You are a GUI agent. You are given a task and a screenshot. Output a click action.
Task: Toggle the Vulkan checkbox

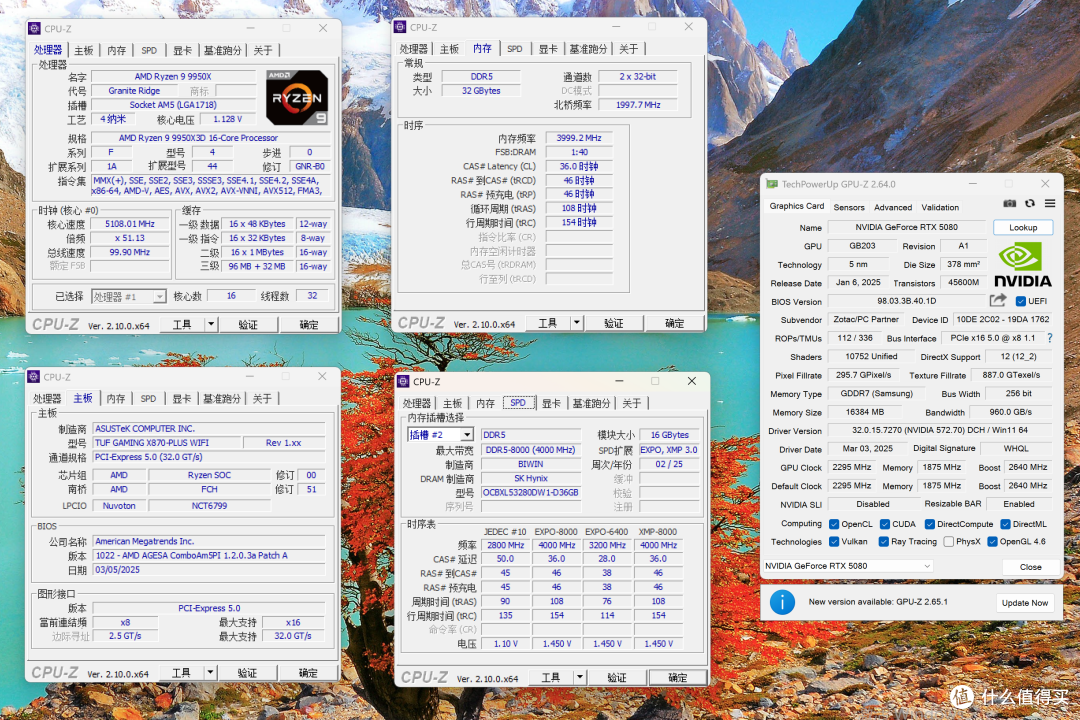(834, 542)
